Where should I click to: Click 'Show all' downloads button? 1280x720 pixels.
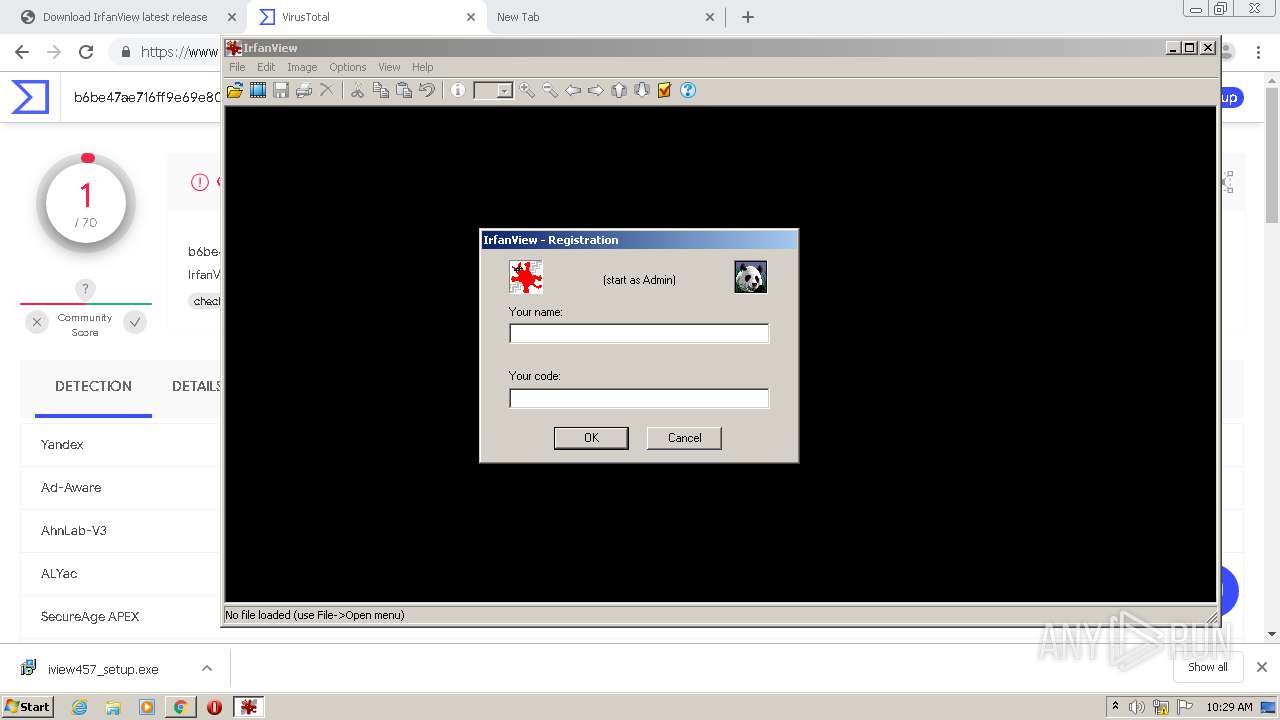click(1207, 667)
